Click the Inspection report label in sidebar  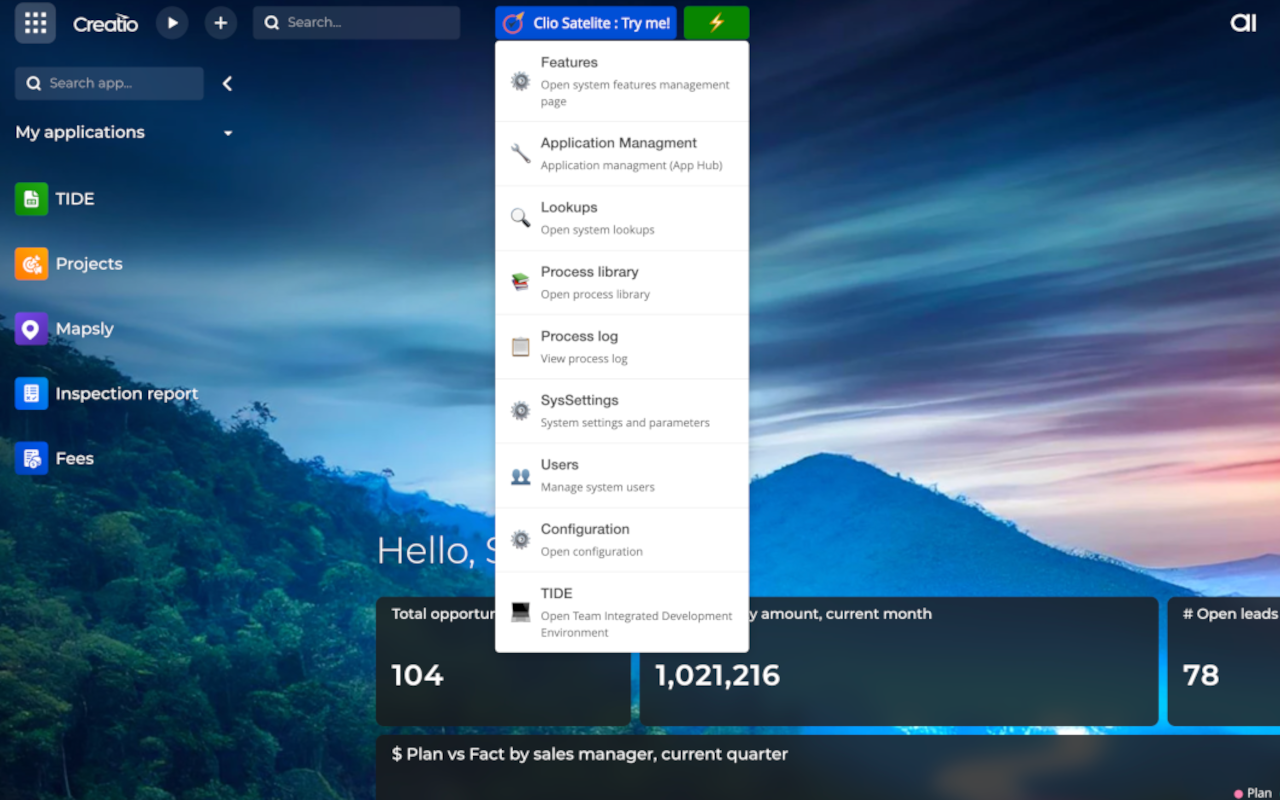tap(127, 394)
